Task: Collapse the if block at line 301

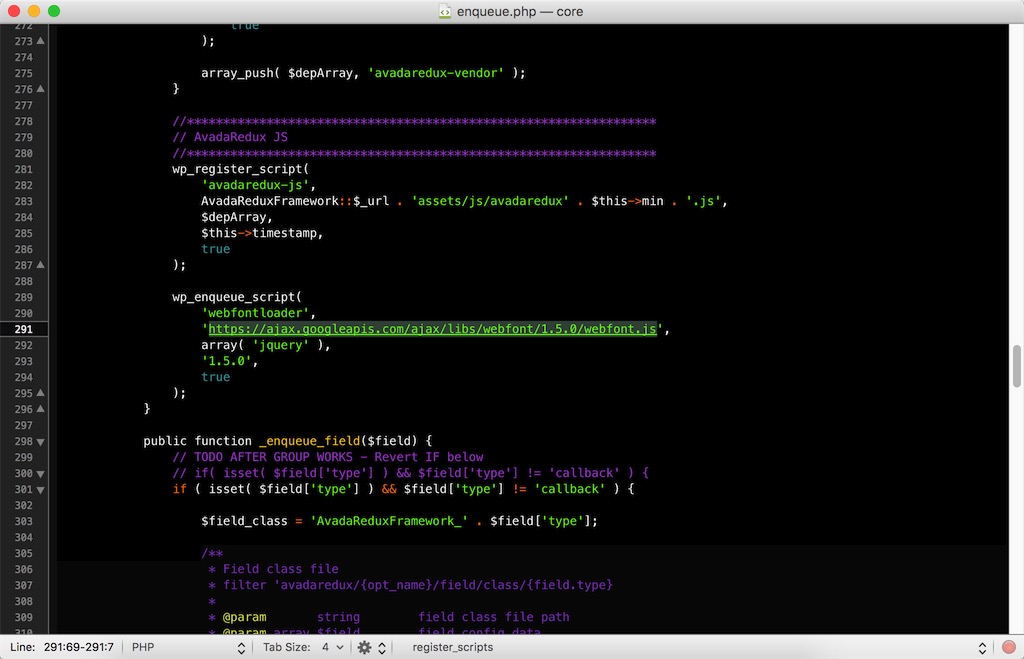Action: 41,489
